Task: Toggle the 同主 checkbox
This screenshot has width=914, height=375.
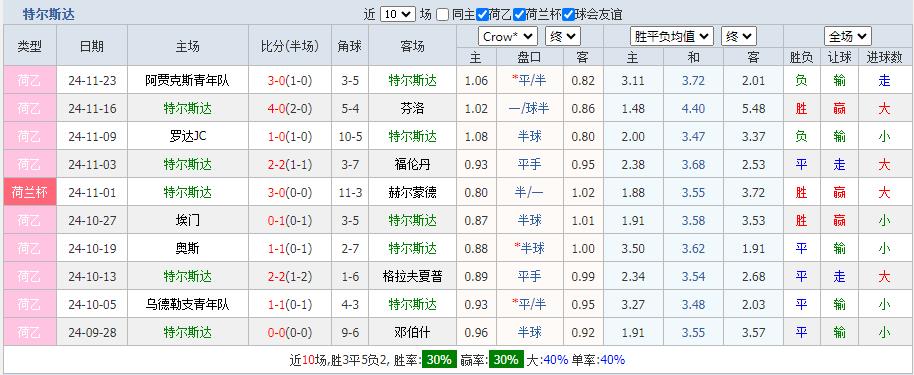Action: coord(442,15)
